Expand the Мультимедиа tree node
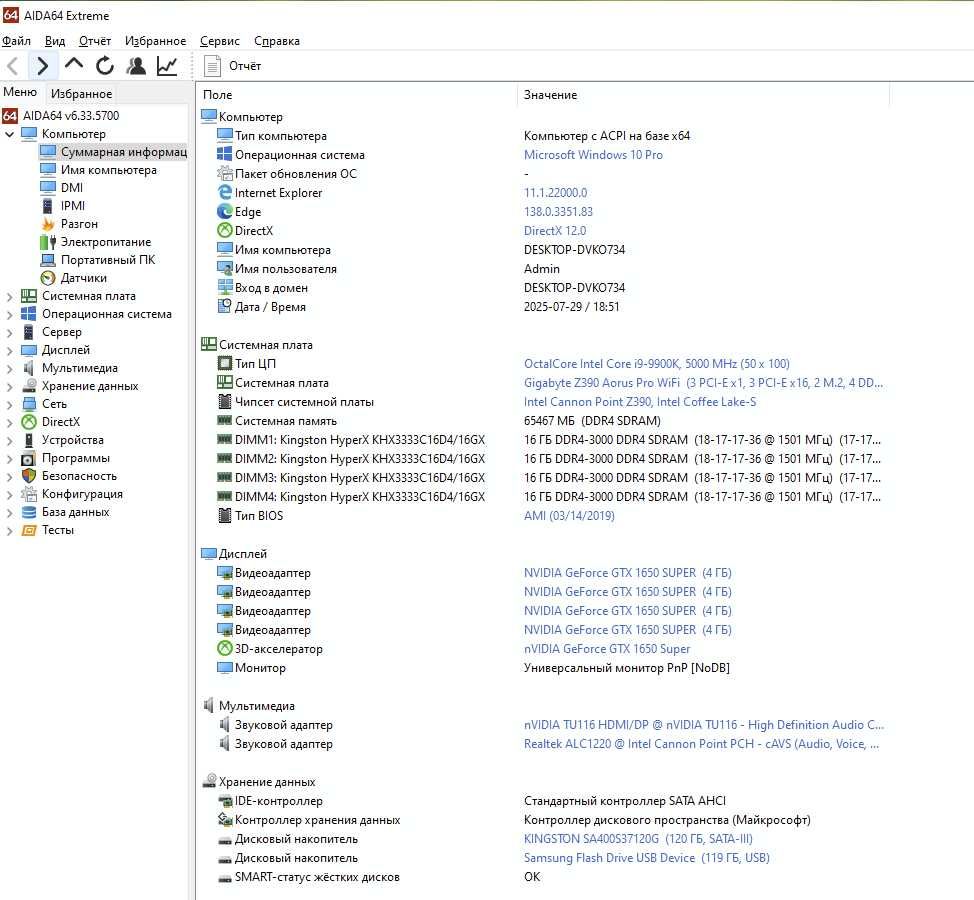 pos(9,369)
